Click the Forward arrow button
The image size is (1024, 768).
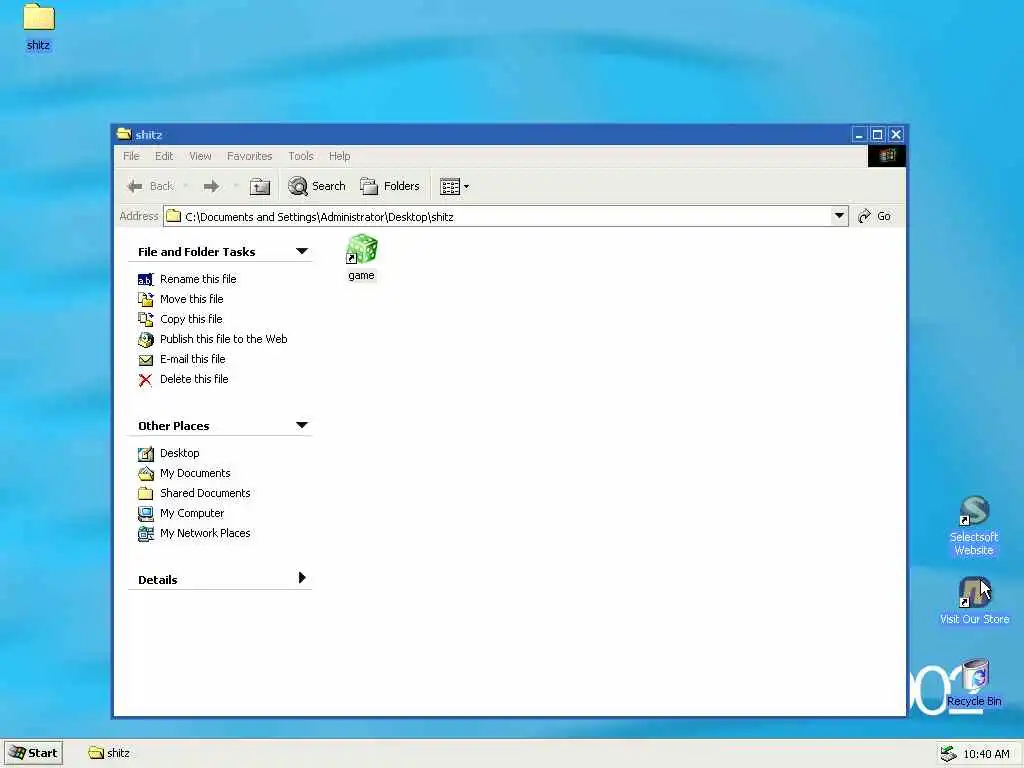[211, 186]
